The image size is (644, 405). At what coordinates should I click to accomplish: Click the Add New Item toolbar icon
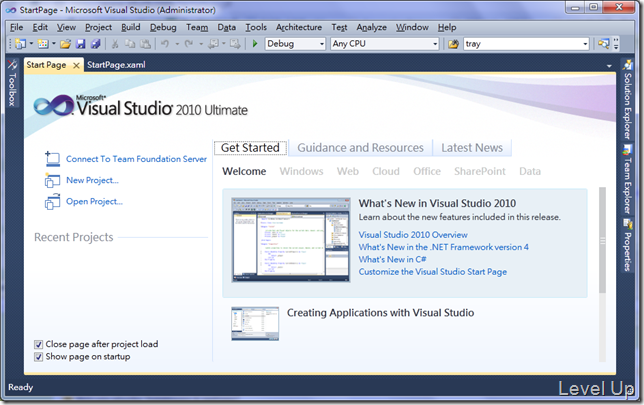pyautogui.click(x=43, y=44)
